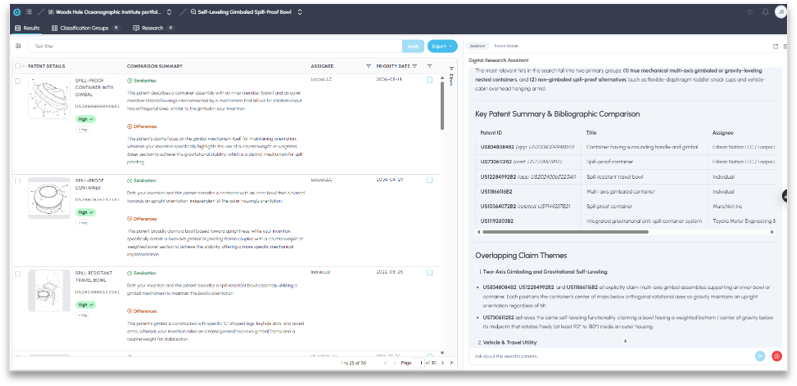Click the Ask about the search's patents field
This screenshot has width=797, height=386.
[x=611, y=356]
